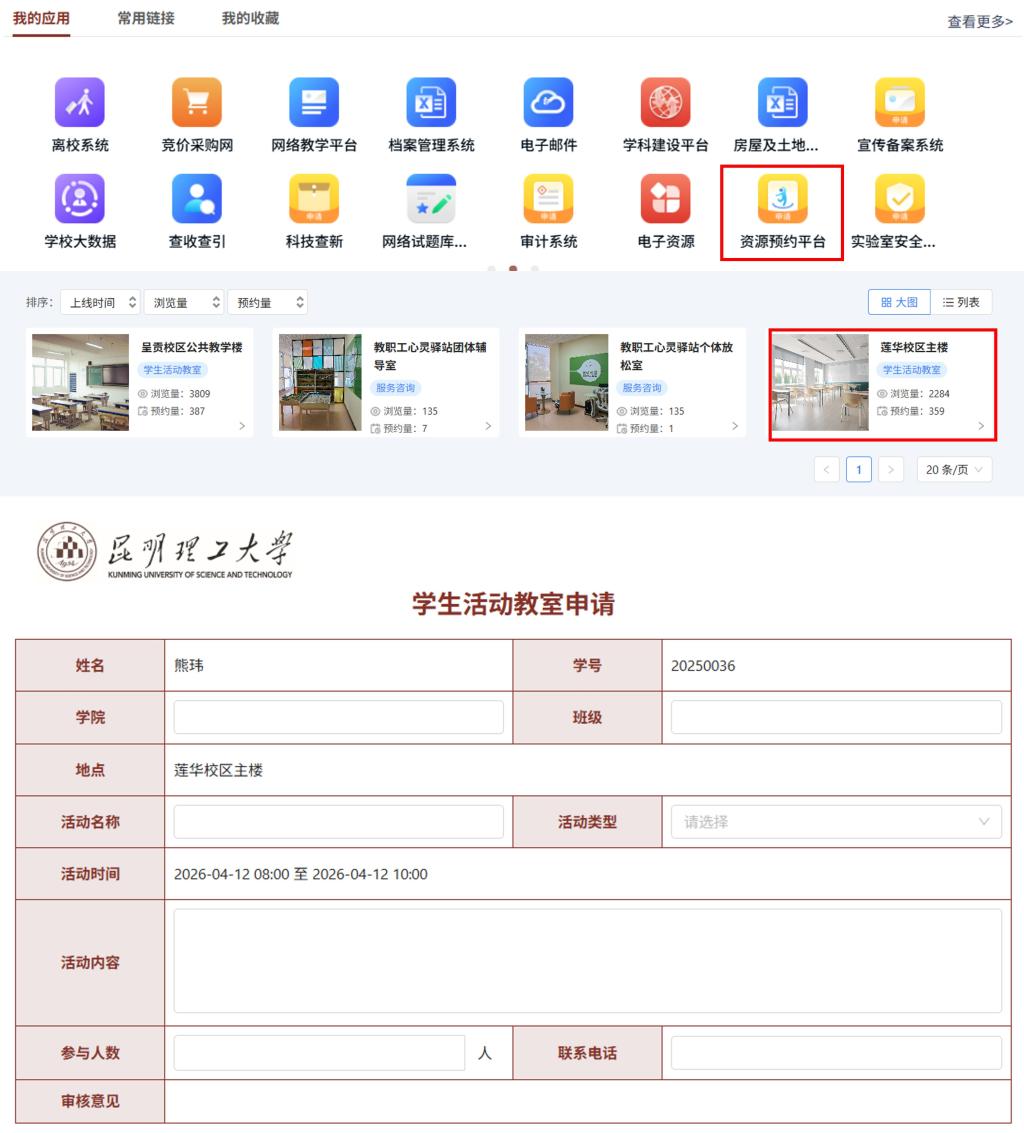1024x1133 pixels.
Task: Open the 离校系统 app icon
Action: [80, 103]
